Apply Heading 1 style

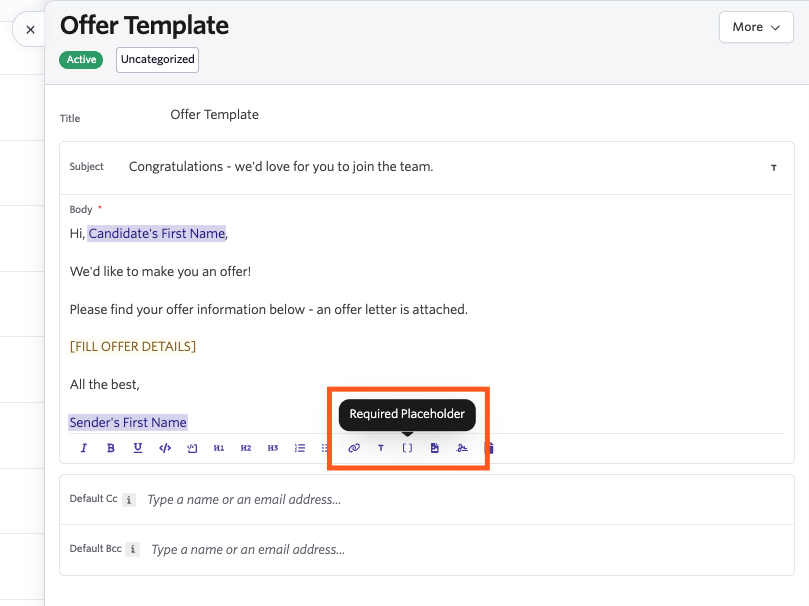[x=219, y=448]
